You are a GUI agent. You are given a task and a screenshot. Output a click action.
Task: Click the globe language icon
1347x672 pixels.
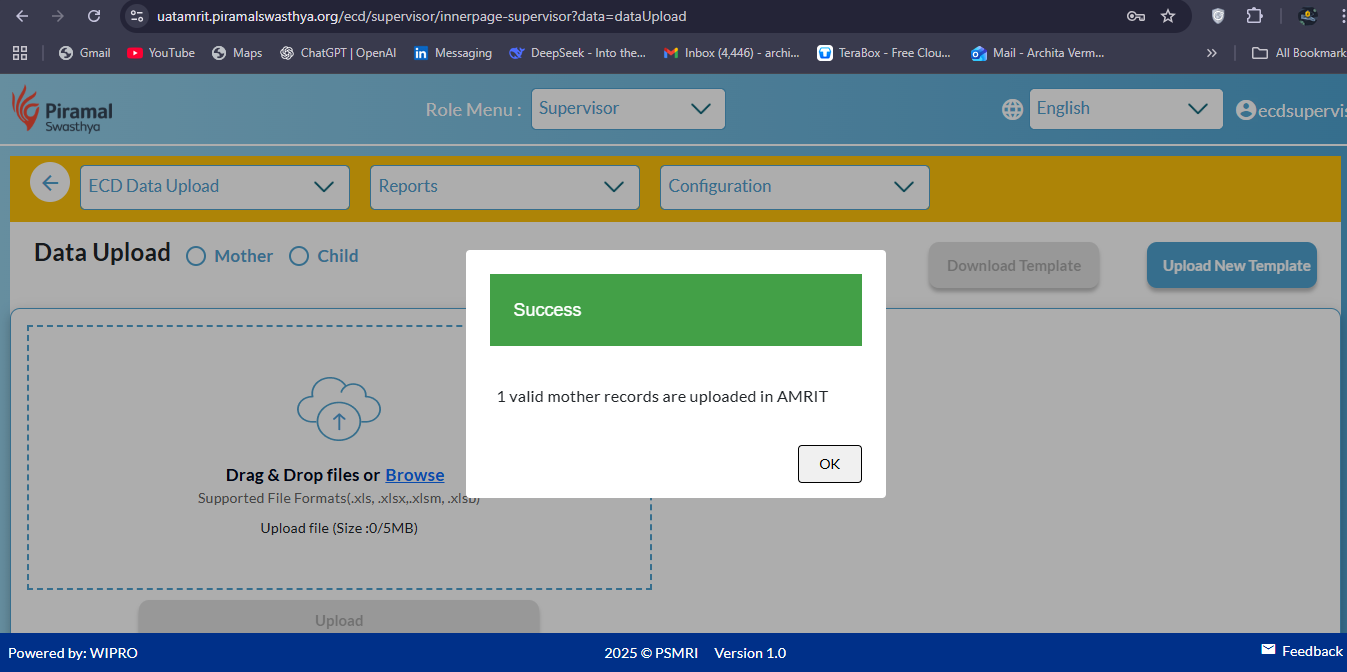(x=1012, y=109)
